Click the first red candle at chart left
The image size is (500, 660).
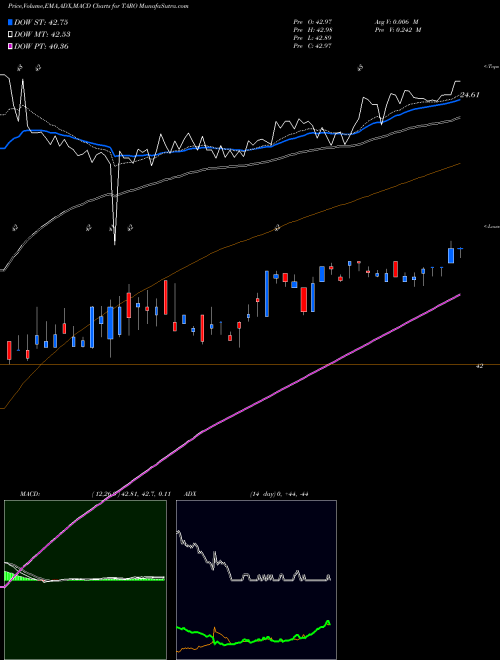click(9, 351)
